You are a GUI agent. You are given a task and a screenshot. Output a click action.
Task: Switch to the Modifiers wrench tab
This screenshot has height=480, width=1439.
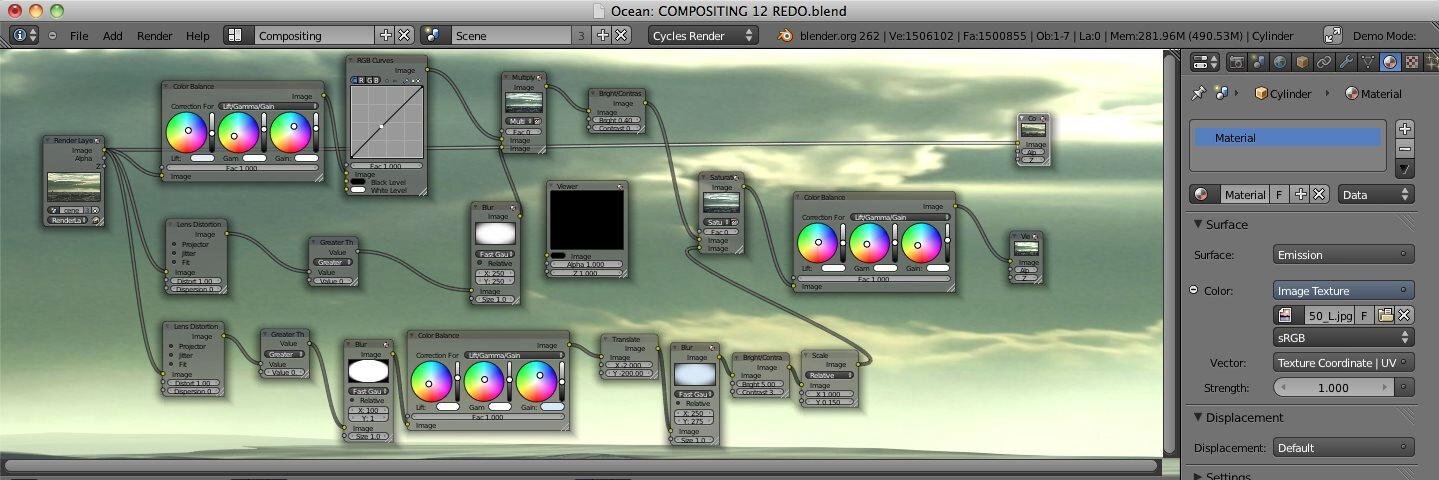tap(1346, 62)
